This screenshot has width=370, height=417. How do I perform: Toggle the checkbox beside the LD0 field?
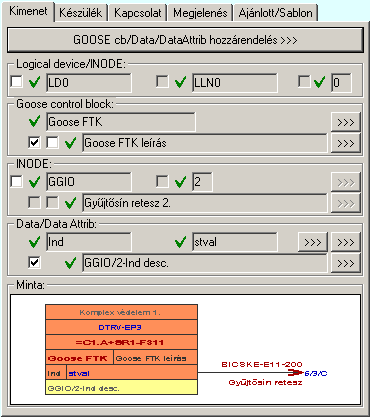coord(16,82)
